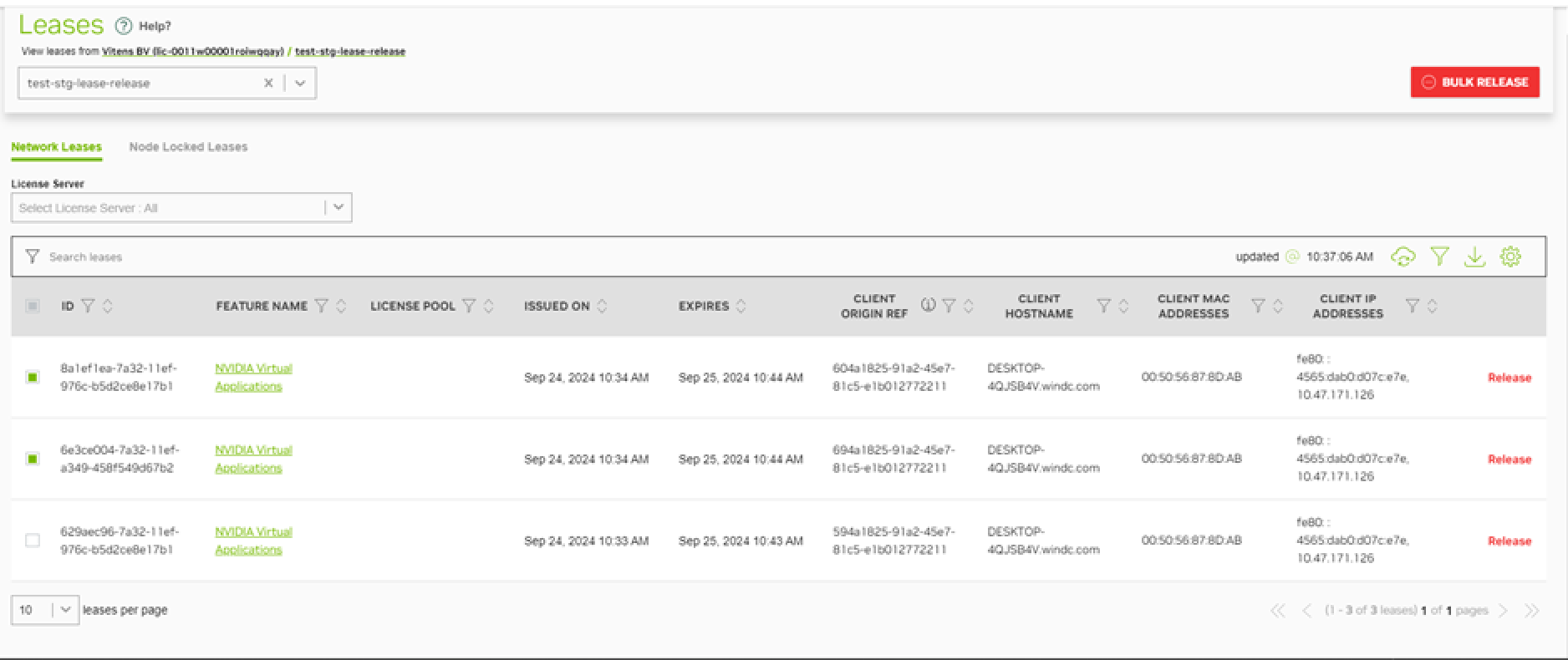
Task: Filter the Client IP Addresses column
Action: coord(1413,306)
